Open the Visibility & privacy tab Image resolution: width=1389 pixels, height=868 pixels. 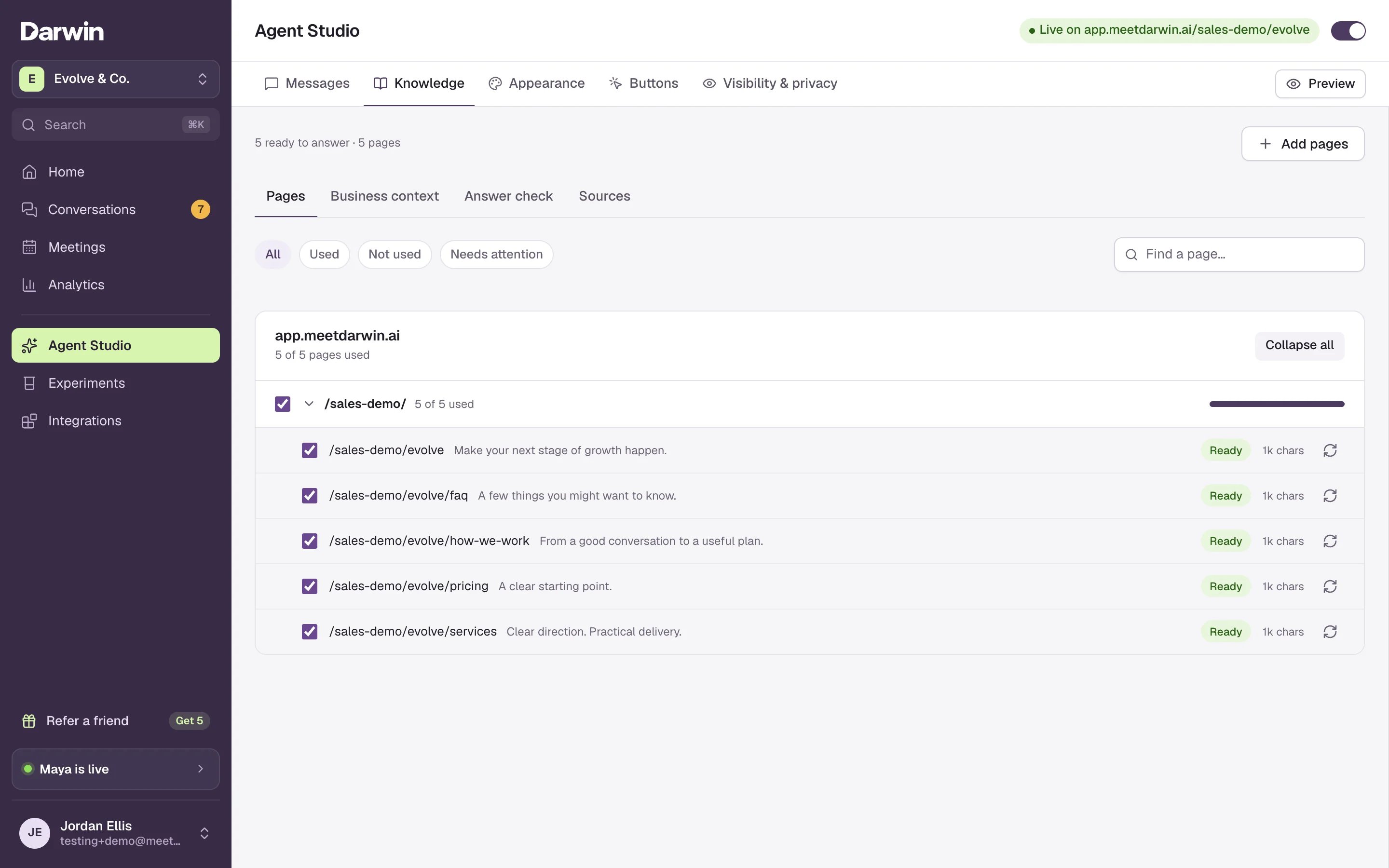pos(770,83)
